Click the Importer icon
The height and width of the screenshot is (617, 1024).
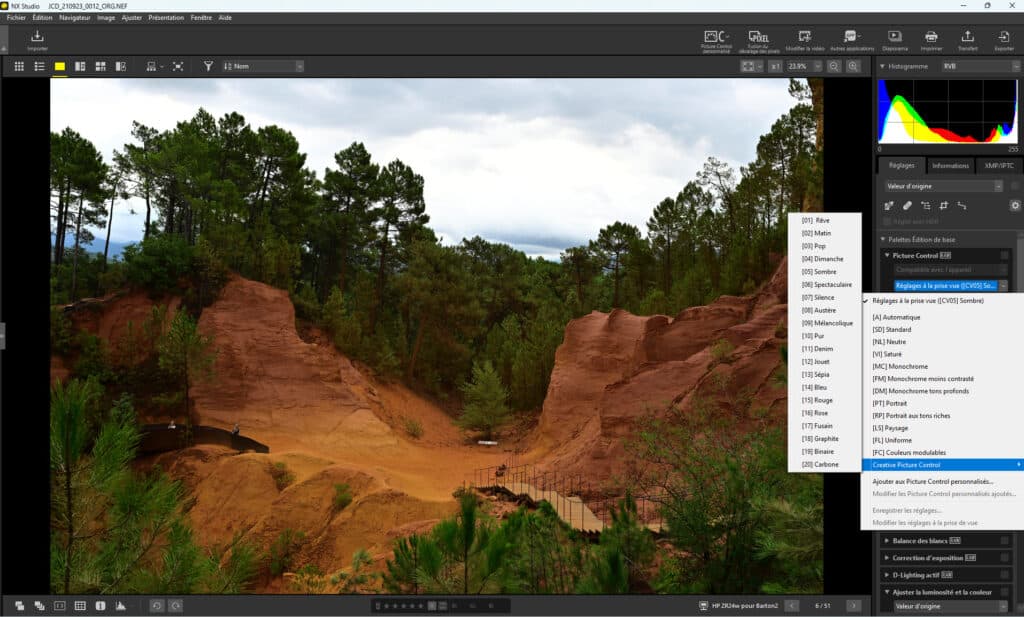[35, 37]
